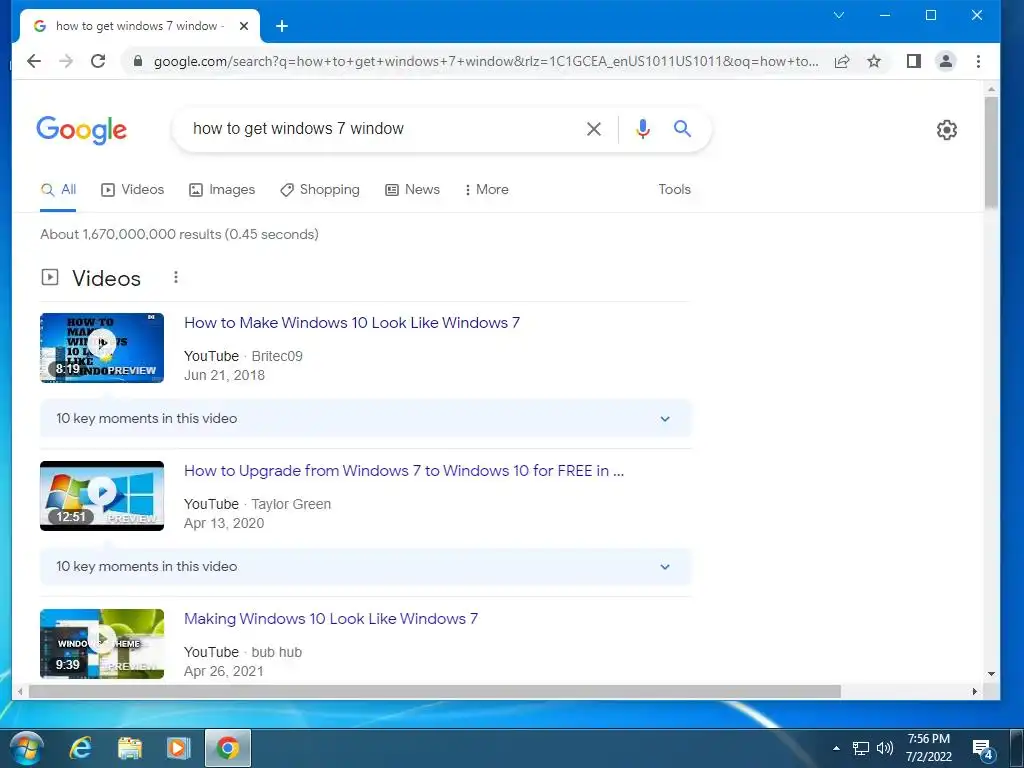Click the padlock site info icon
The height and width of the screenshot is (768, 1024).
click(138, 61)
